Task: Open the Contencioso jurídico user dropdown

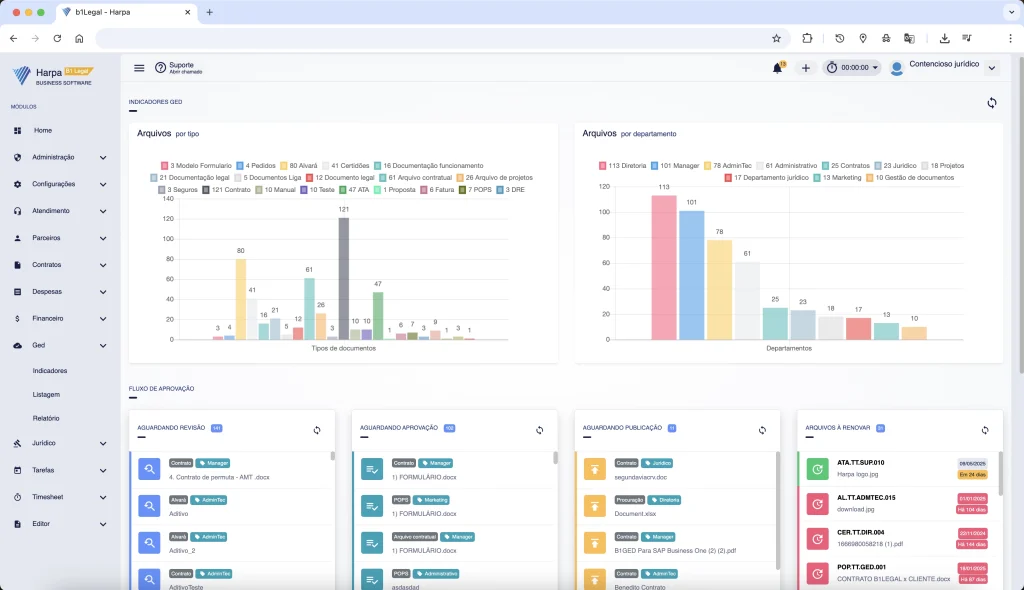Action: [x=944, y=67]
